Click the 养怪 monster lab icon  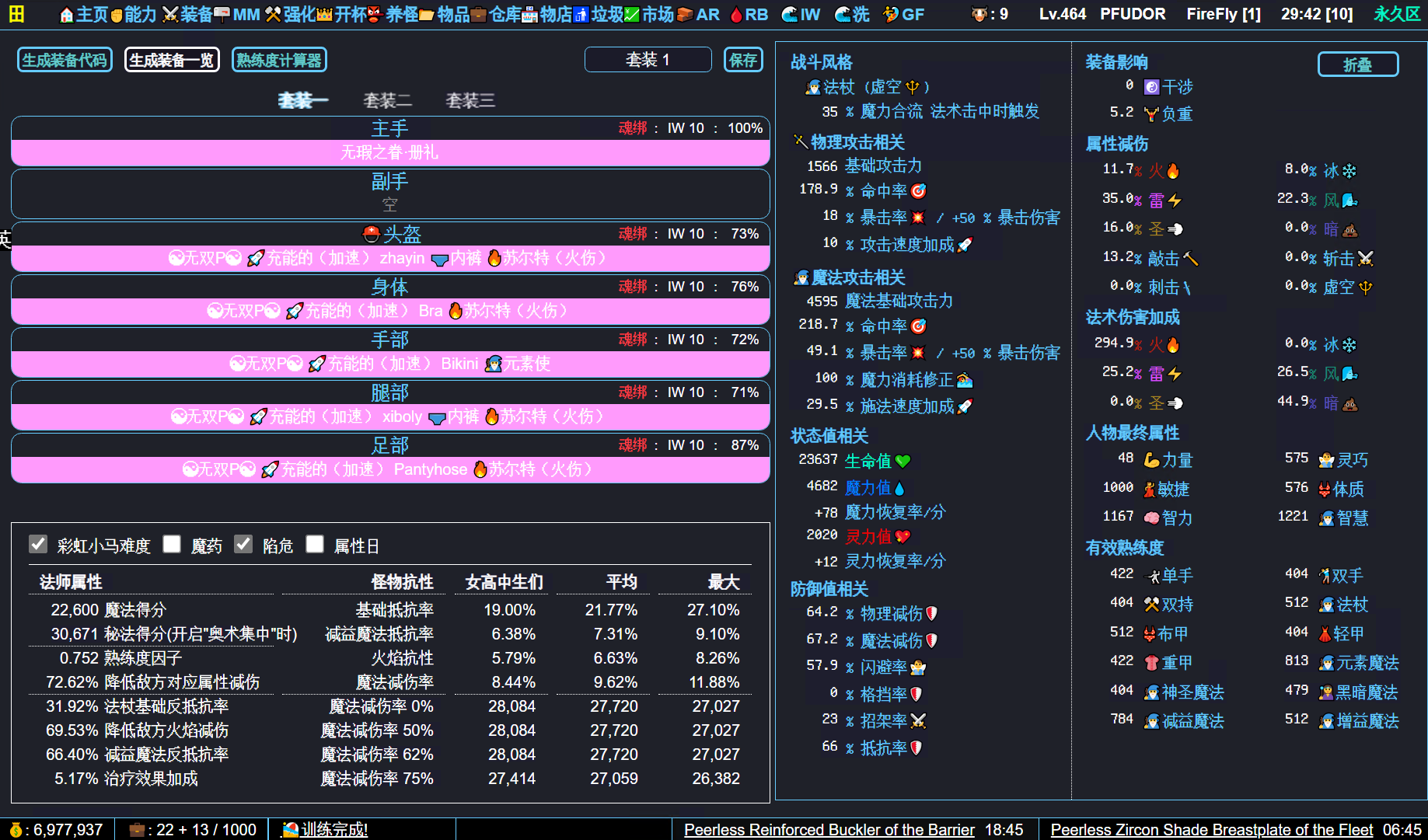click(x=374, y=14)
